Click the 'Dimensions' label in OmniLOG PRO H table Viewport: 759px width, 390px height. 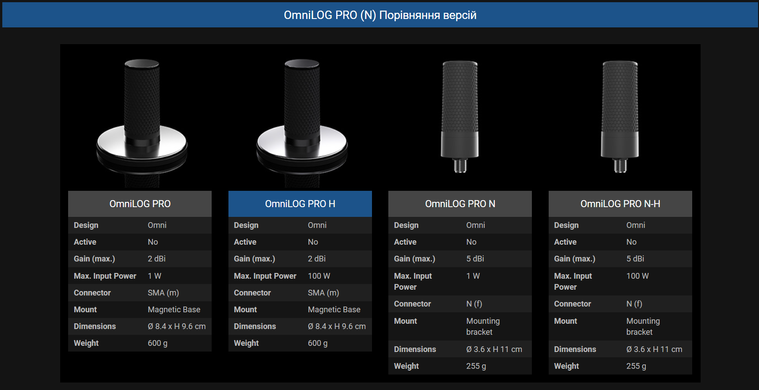[x=255, y=326]
